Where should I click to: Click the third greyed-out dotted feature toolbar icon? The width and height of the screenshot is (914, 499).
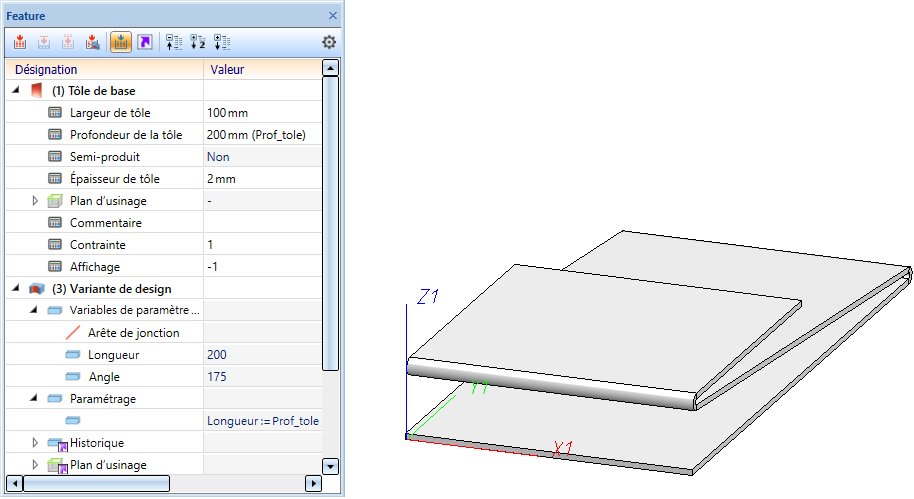click(68, 42)
